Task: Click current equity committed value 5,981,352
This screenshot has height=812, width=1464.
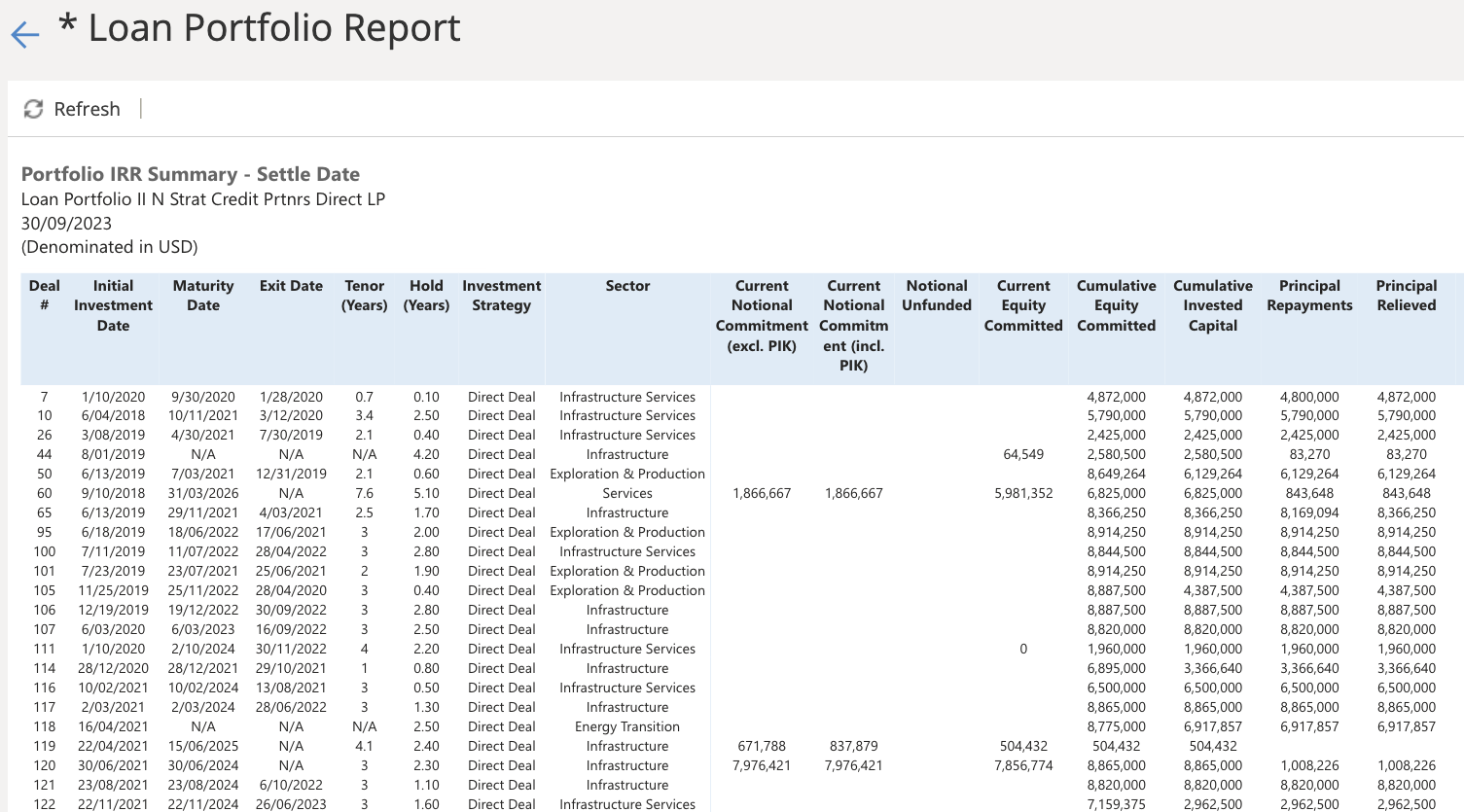Action: coord(1023,493)
